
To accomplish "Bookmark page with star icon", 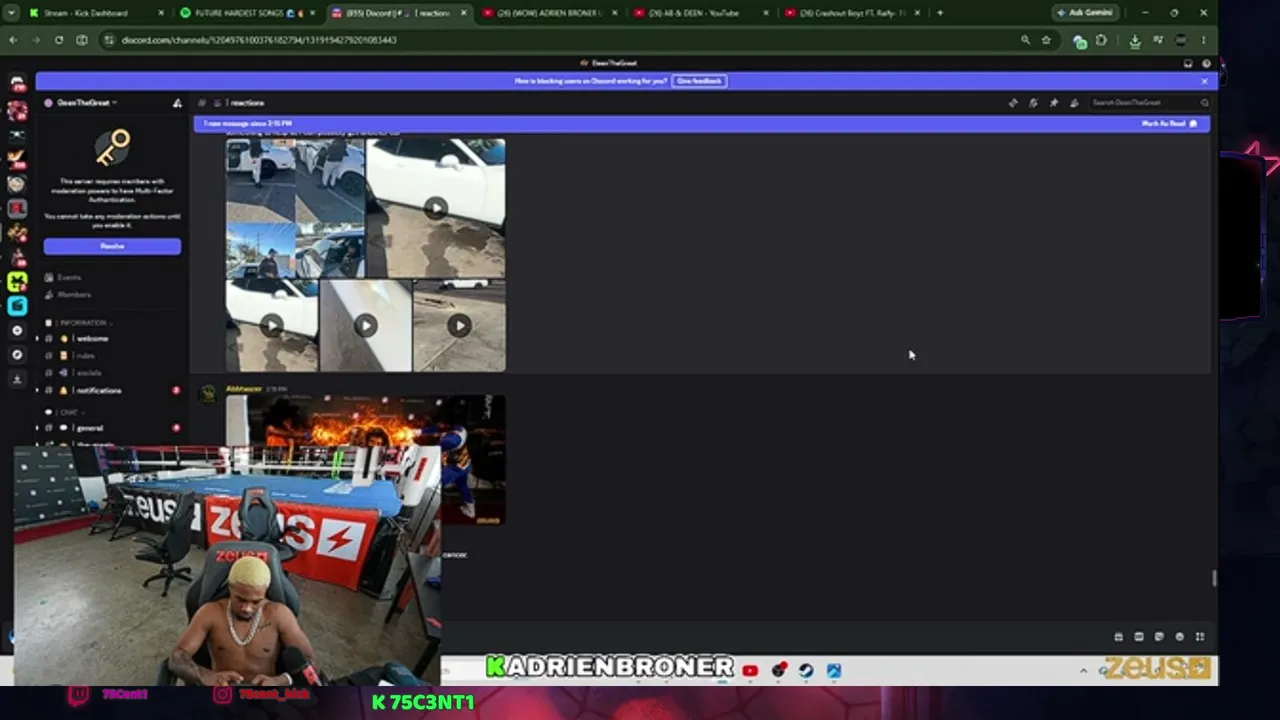I will click(x=1046, y=40).
